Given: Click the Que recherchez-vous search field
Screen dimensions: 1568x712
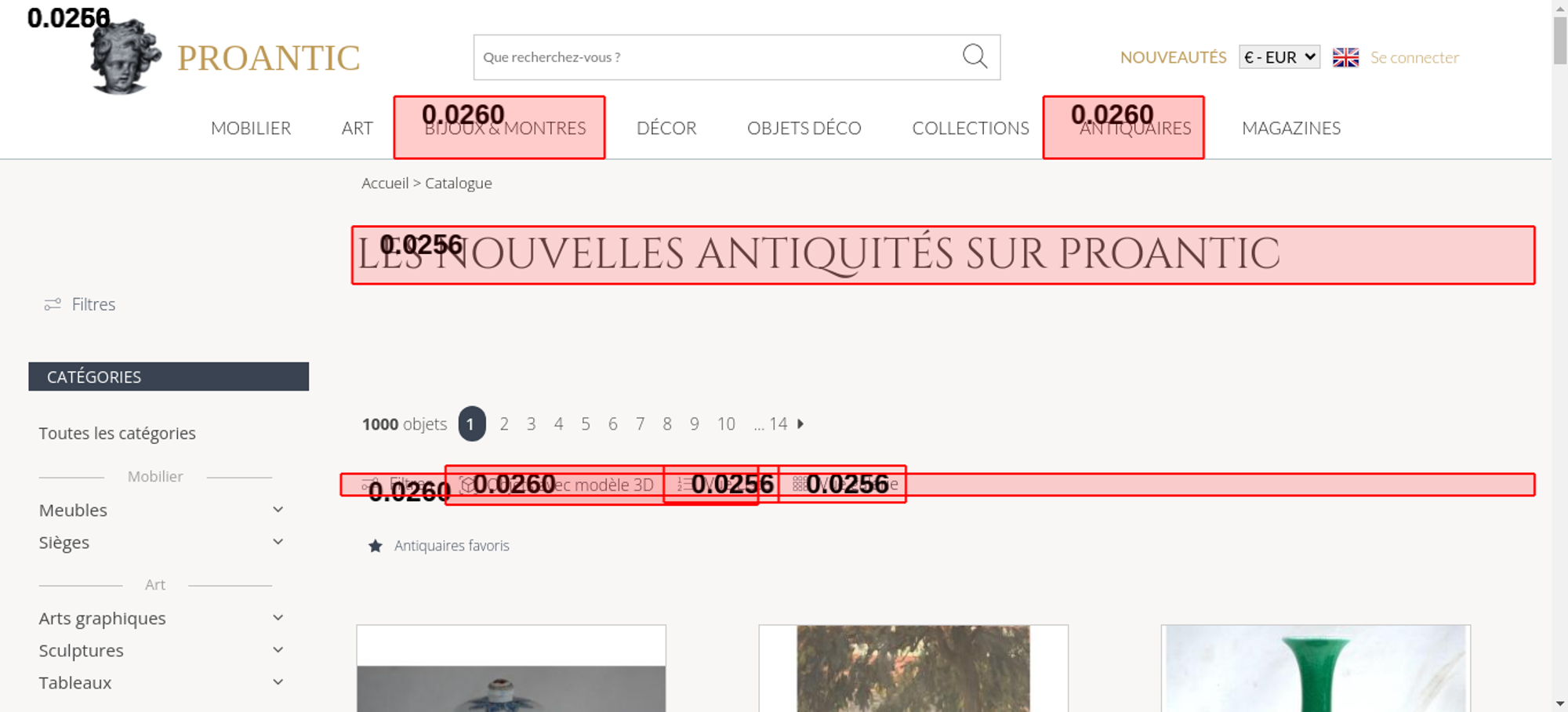Looking at the screenshot, I should point(713,57).
